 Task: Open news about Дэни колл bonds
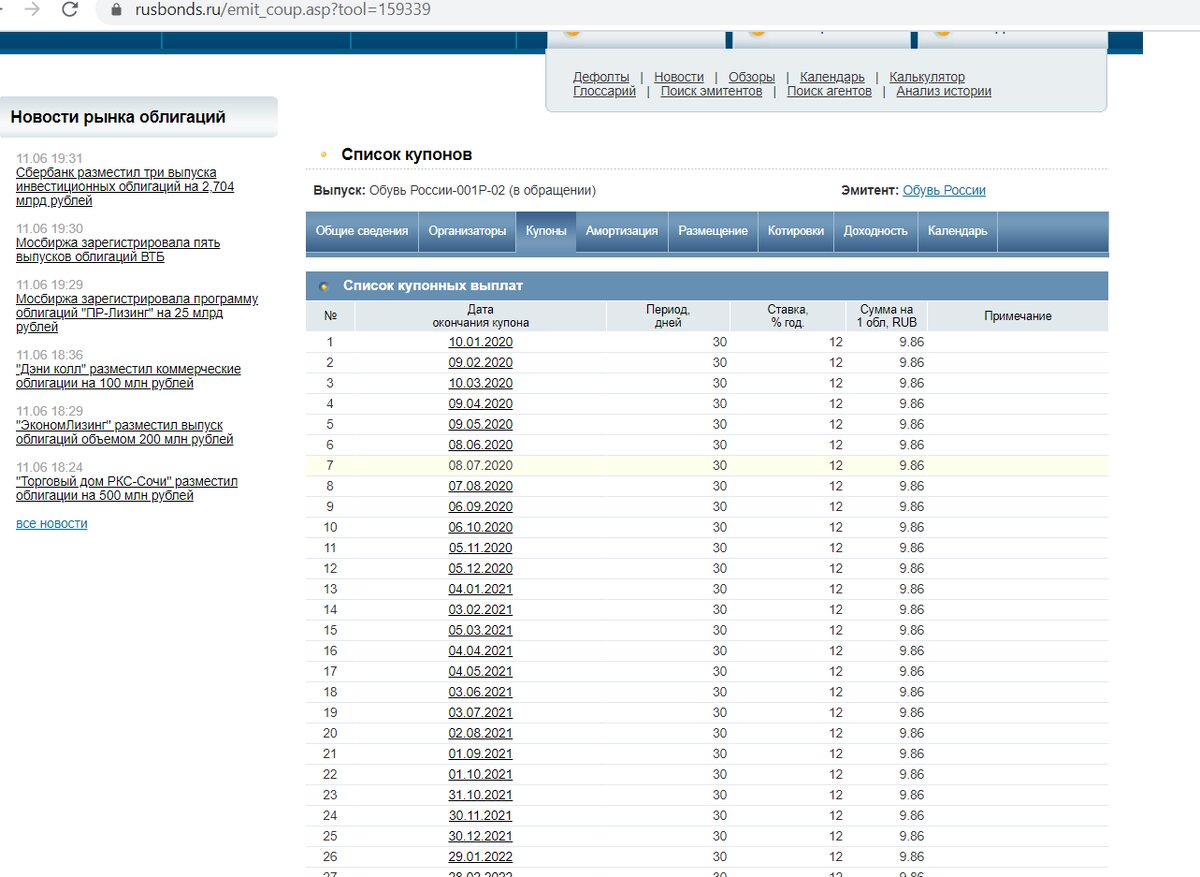pos(128,376)
